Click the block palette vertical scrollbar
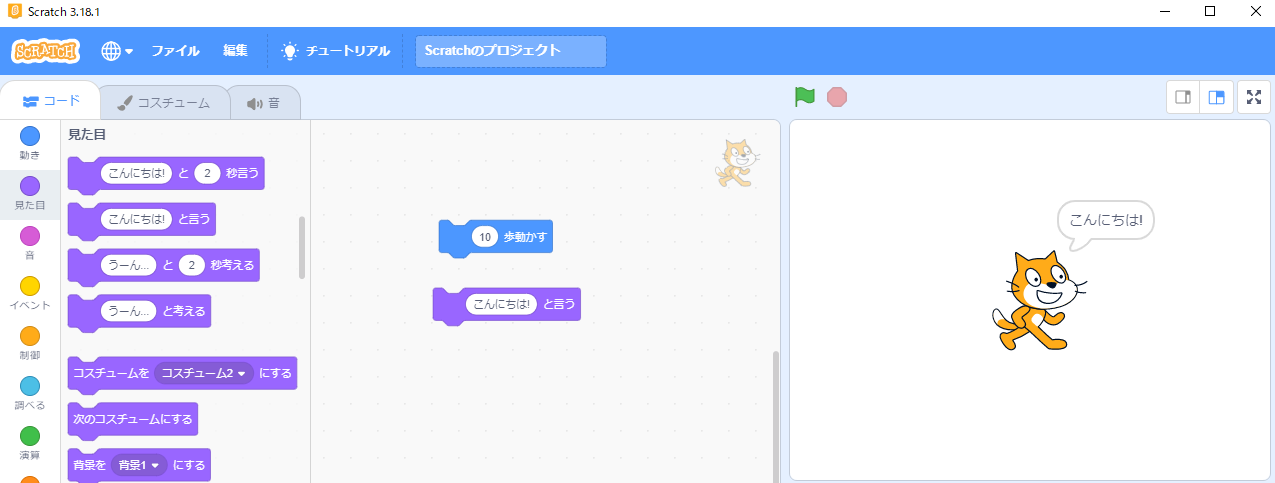This screenshot has width=1275, height=483. 303,247
